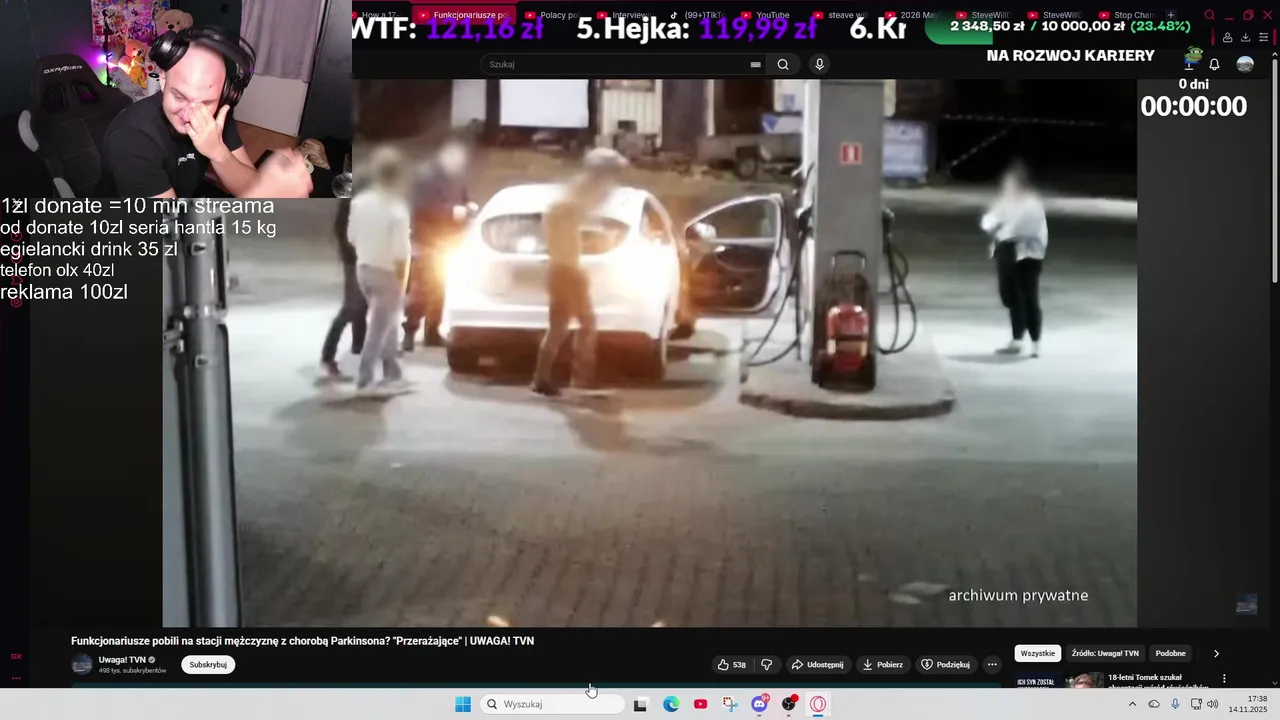Switch to the (99+) TikTok tab

tap(698, 15)
